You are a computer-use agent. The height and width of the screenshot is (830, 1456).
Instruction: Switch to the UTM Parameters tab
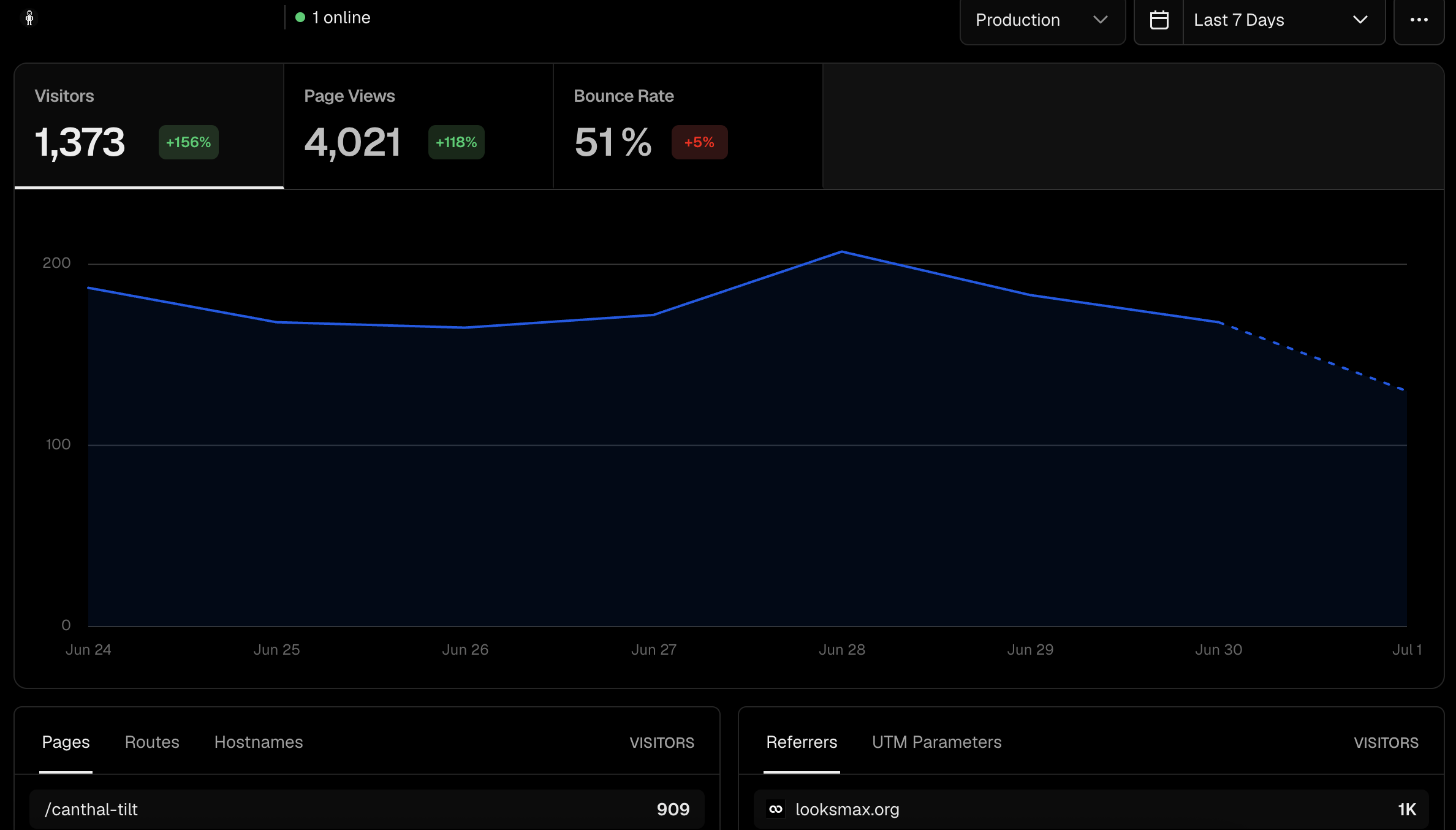click(x=937, y=742)
